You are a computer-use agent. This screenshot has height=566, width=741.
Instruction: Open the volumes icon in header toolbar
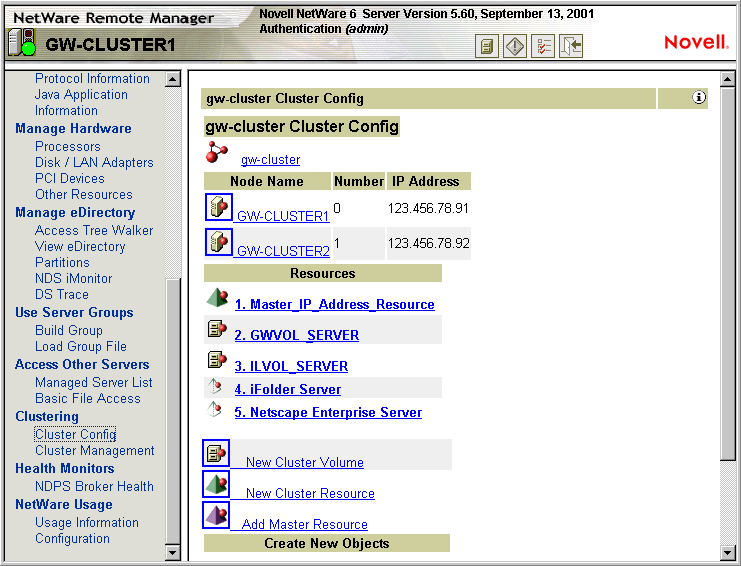tap(486, 46)
